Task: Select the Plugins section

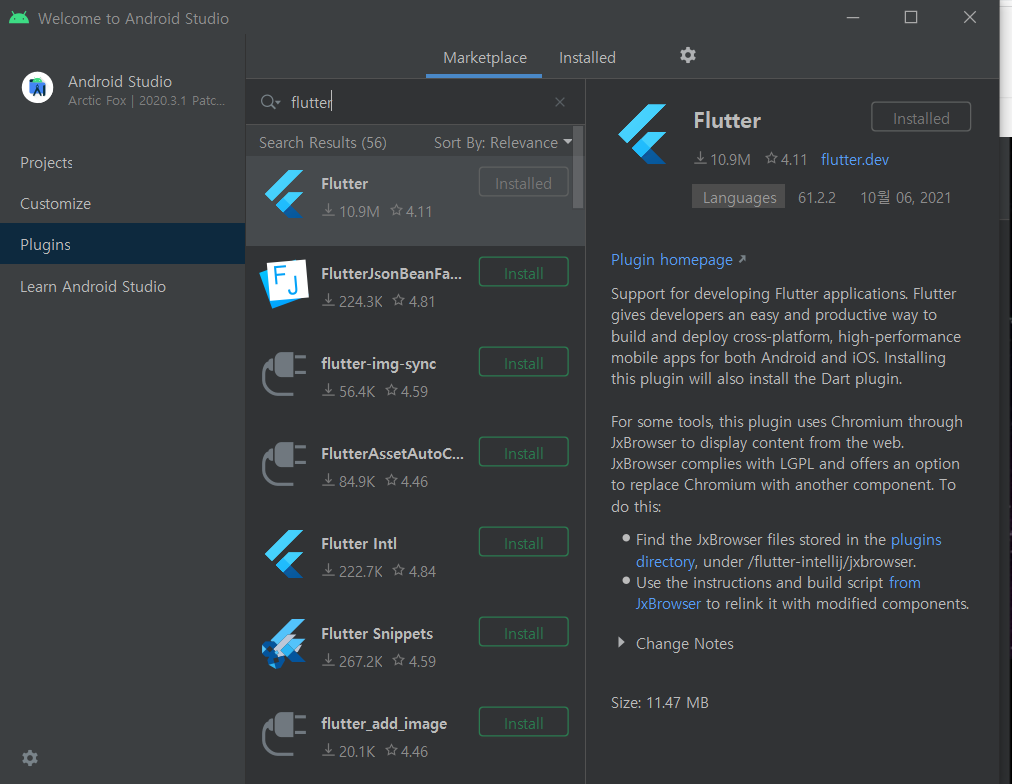Action: tap(123, 245)
